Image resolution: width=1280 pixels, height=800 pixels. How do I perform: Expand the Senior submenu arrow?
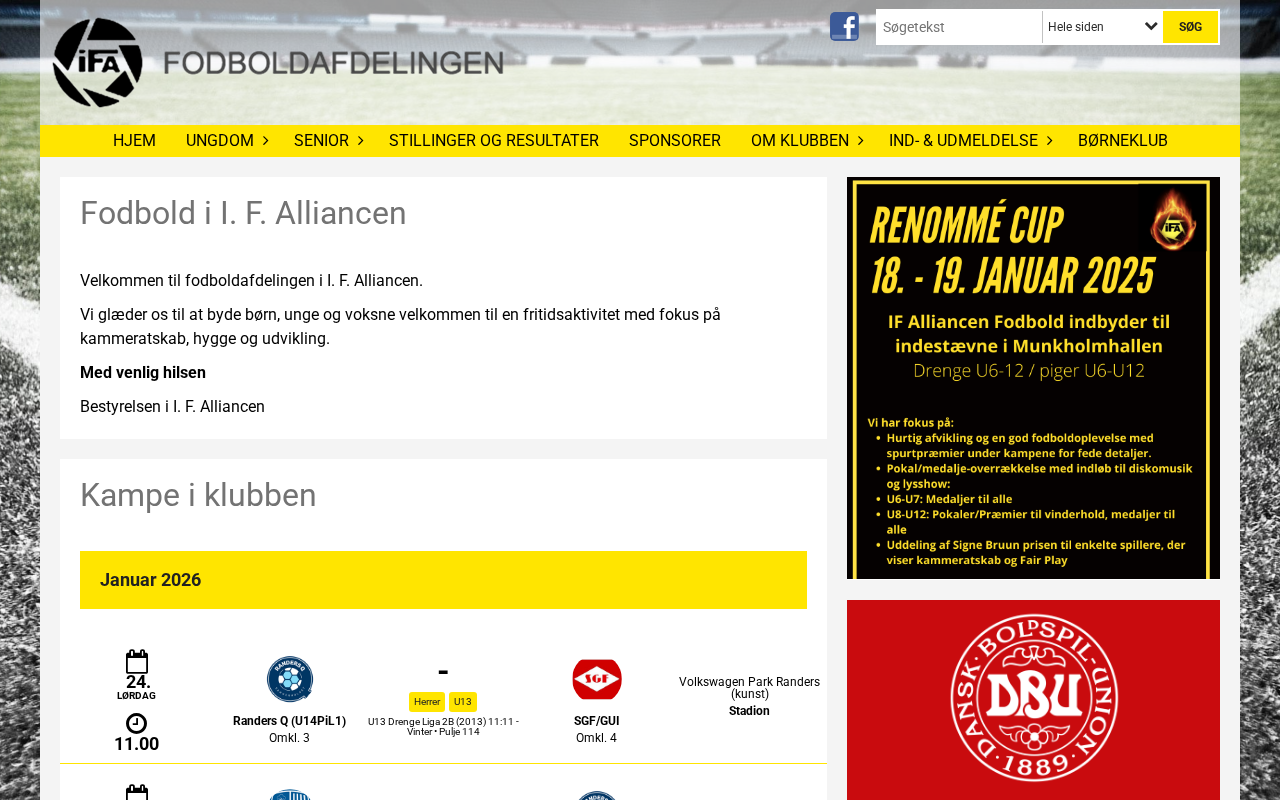tap(360, 141)
